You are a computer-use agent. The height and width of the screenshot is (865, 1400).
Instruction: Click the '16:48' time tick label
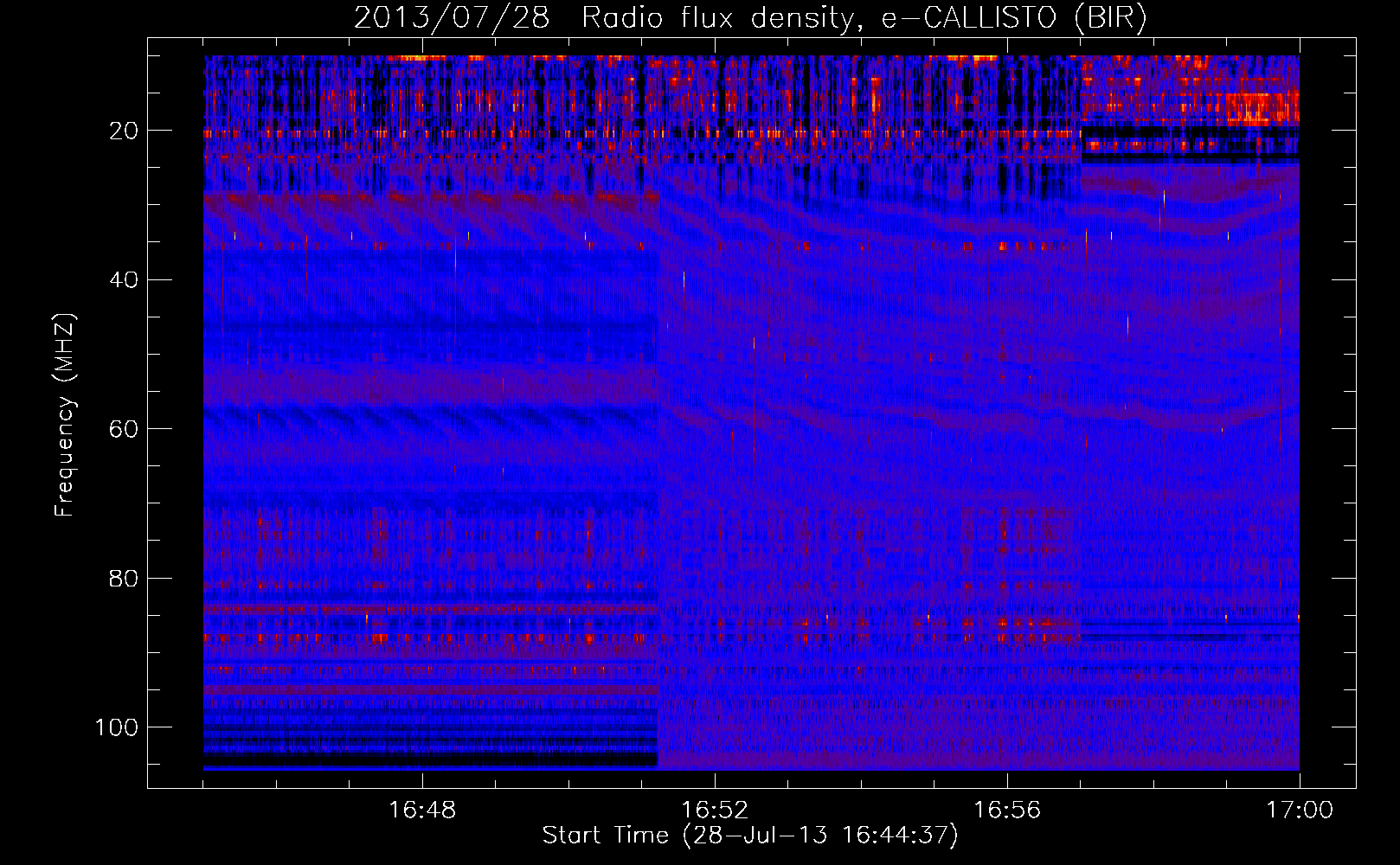pos(422,811)
